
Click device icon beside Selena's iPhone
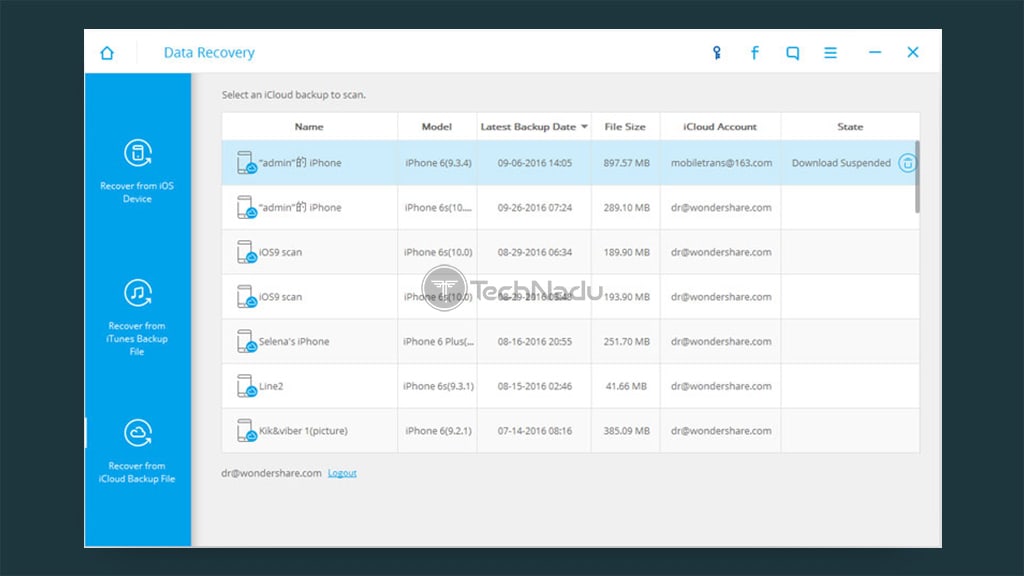(246, 342)
